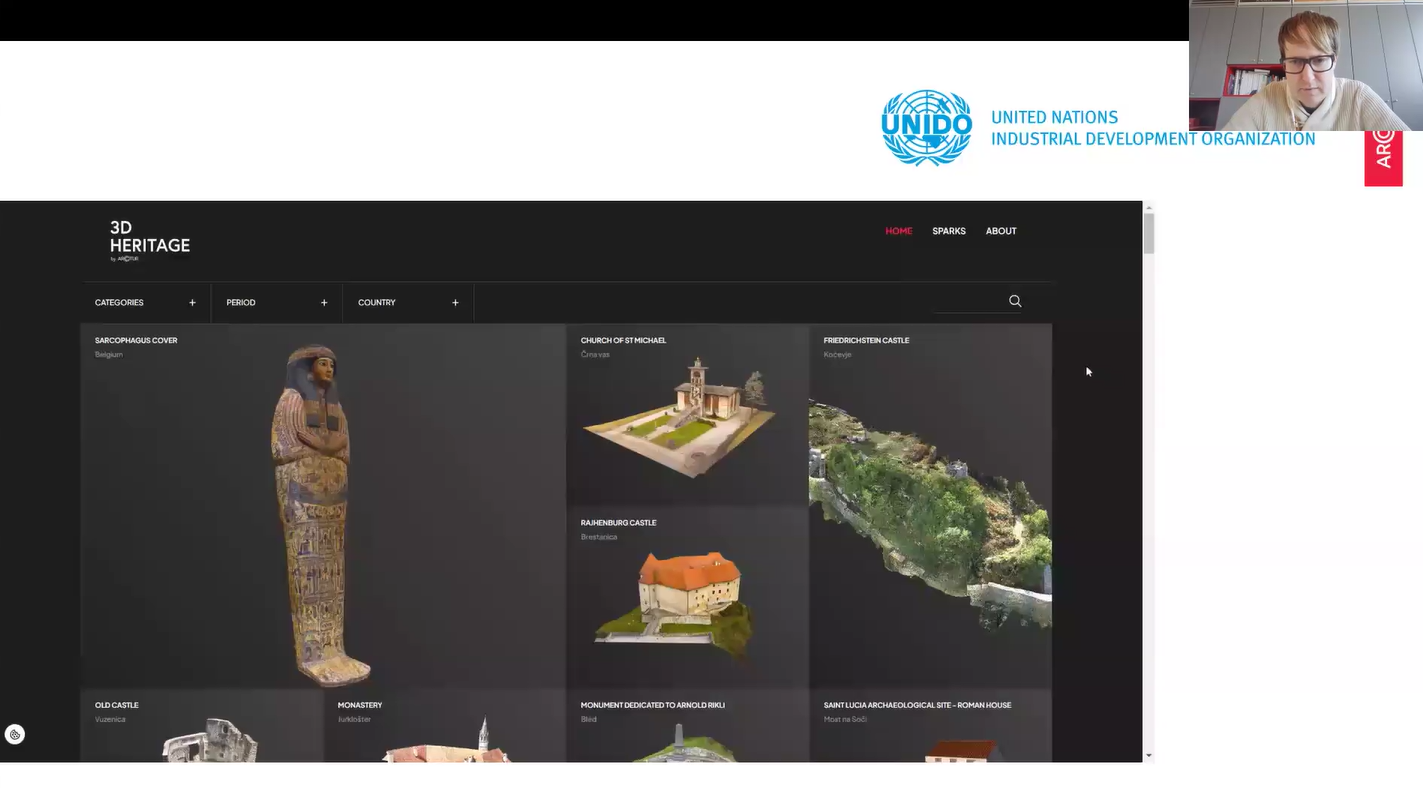Screen dimensions: 1423x790
Task: Open the About page link
Action: pyautogui.click(x=1000, y=231)
